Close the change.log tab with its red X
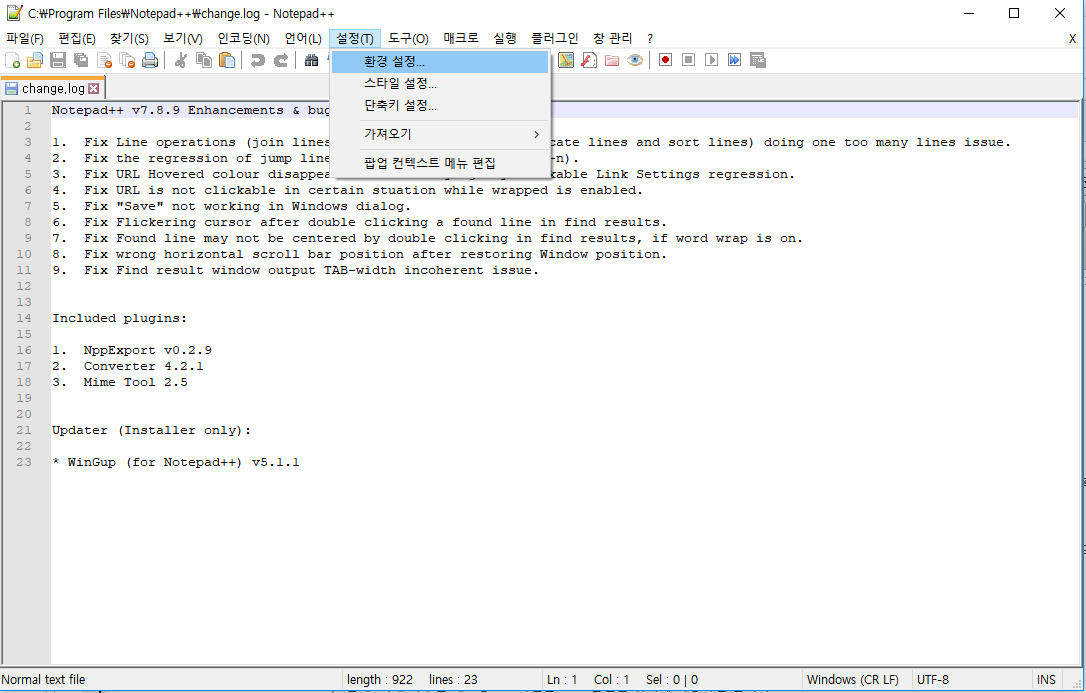 (x=94, y=89)
